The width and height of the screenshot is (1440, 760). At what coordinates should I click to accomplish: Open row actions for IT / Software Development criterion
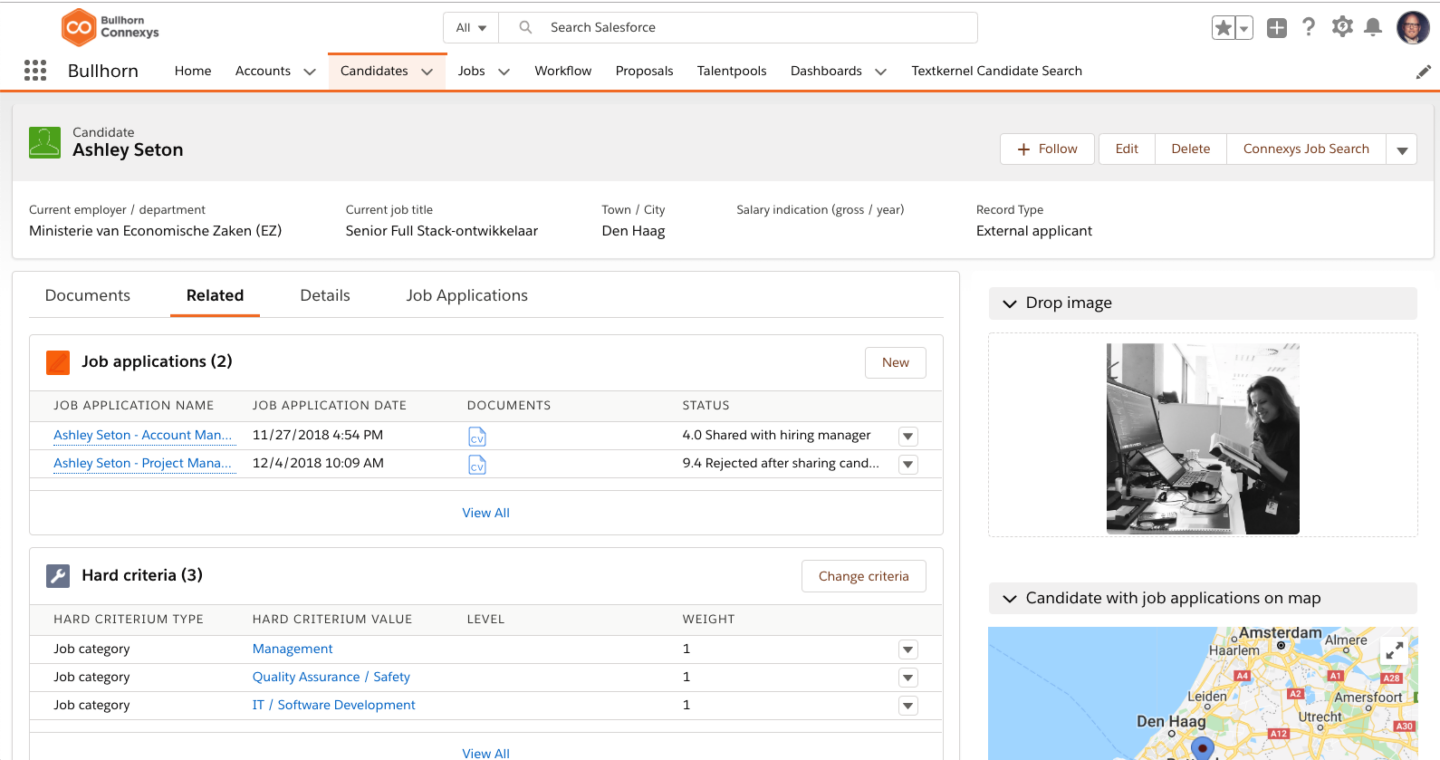908,706
